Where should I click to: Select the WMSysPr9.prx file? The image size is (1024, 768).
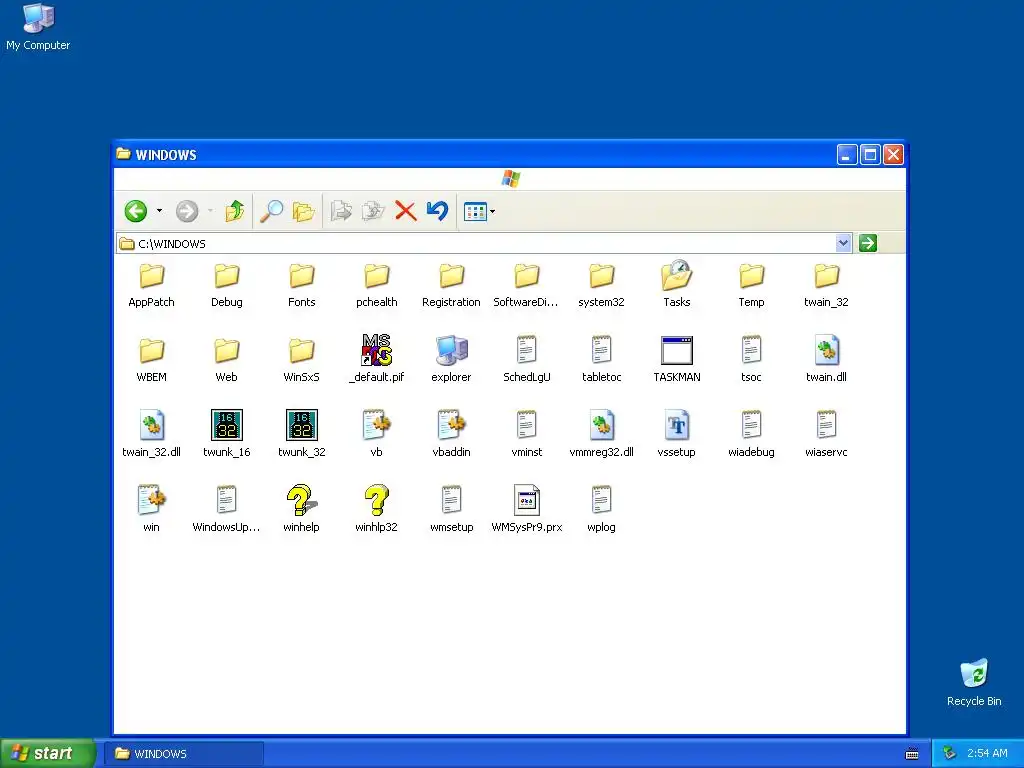click(x=526, y=509)
